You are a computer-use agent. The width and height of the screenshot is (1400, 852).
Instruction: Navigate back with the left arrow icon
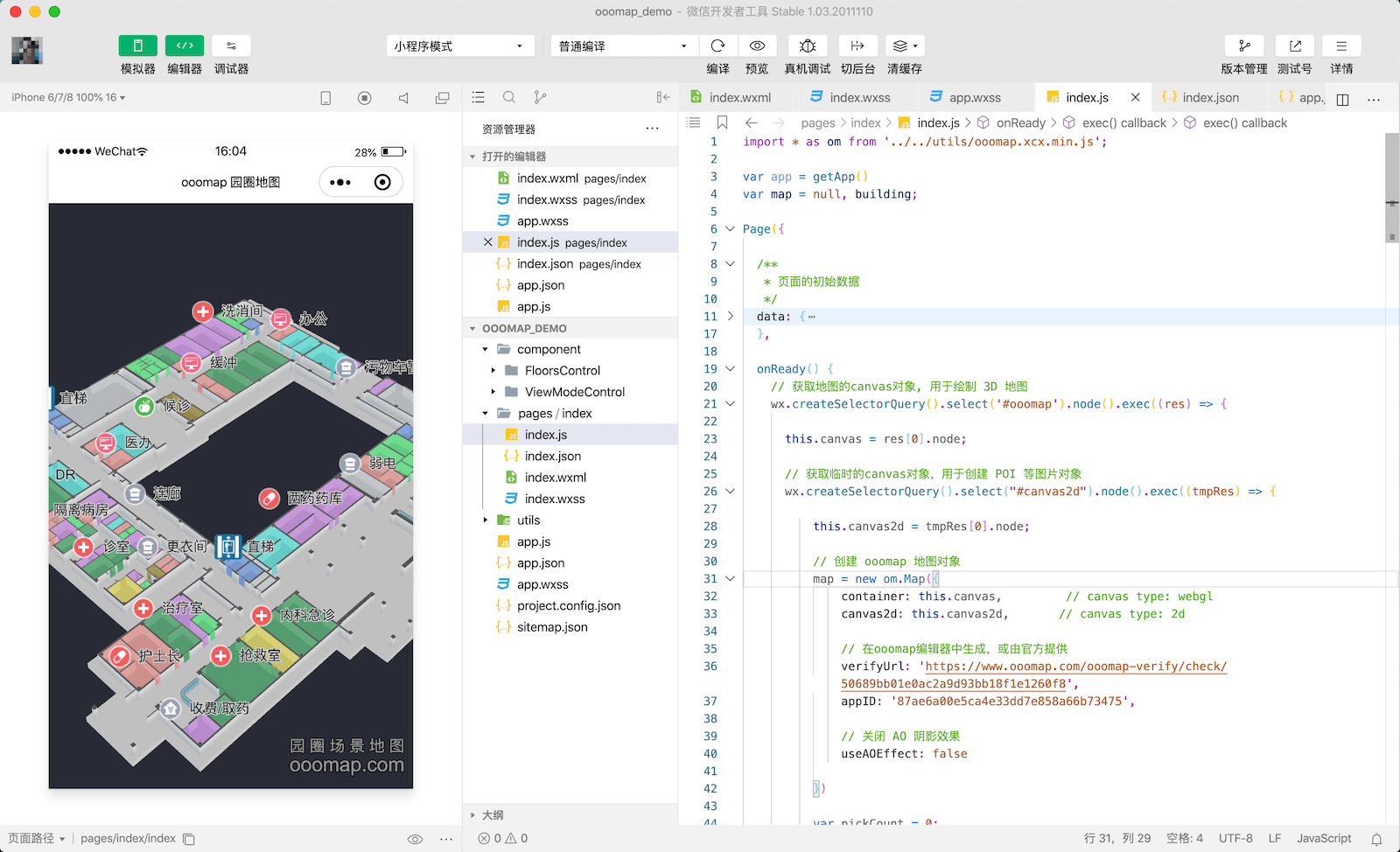click(752, 123)
